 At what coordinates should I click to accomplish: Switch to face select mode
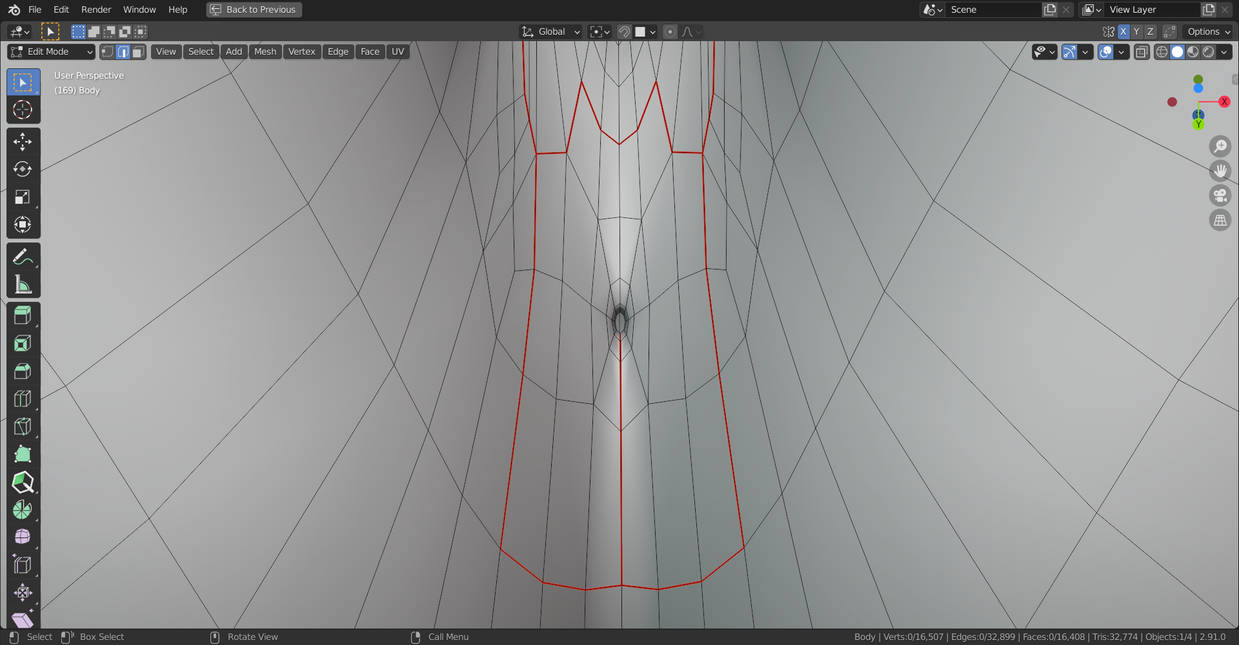(138, 52)
